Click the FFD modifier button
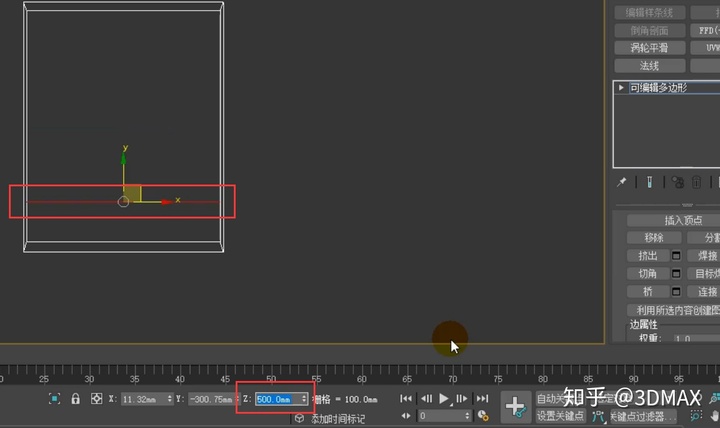Viewport: 720px width, 428px height. [x=705, y=31]
